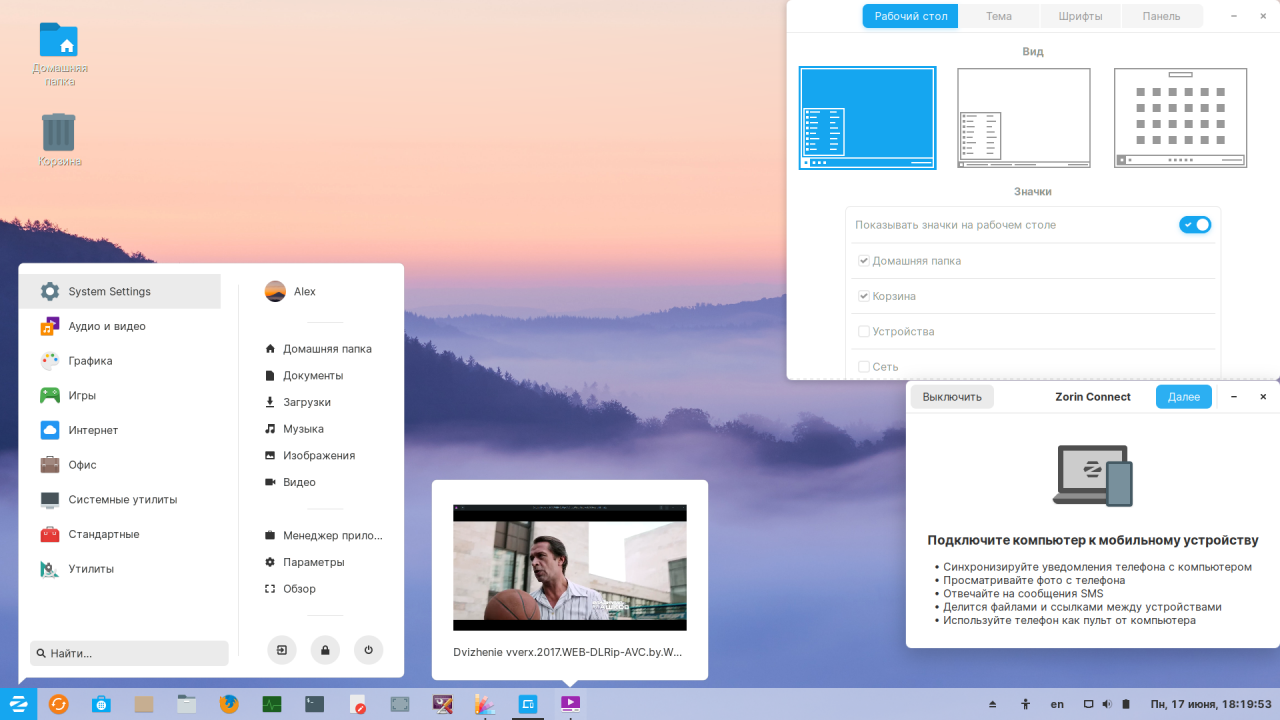Open Видео in start menu
The height and width of the screenshot is (720, 1280).
290,482
